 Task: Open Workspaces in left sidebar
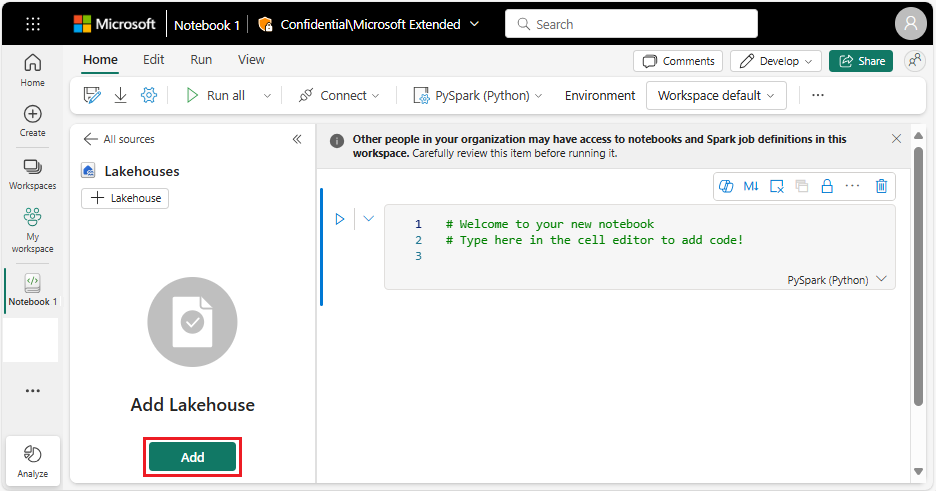pyautogui.click(x=32, y=174)
